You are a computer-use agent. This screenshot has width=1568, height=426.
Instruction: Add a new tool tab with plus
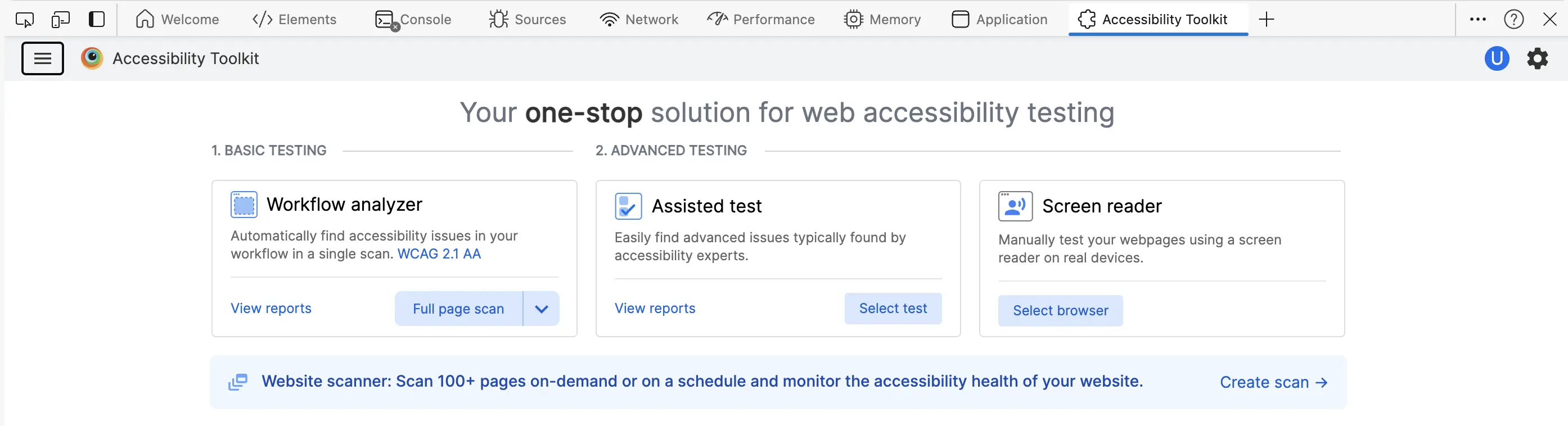click(x=1266, y=20)
